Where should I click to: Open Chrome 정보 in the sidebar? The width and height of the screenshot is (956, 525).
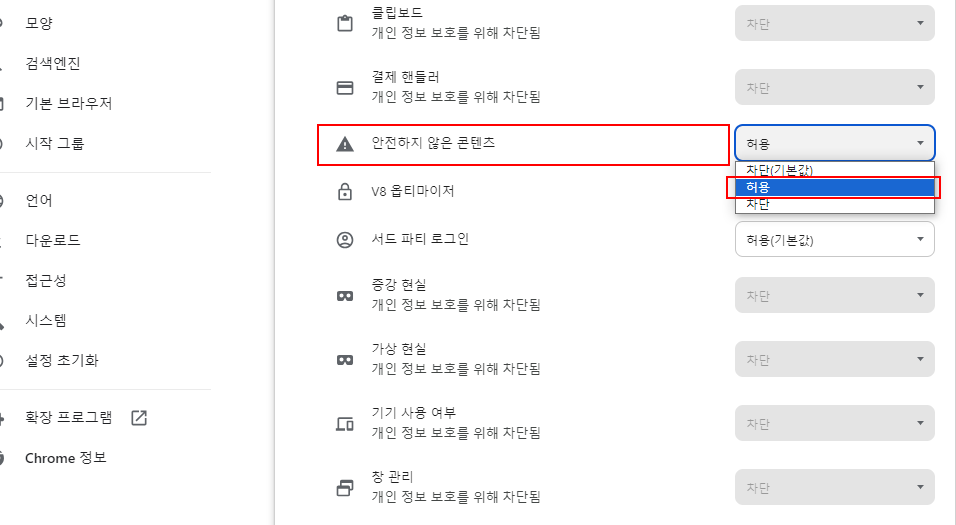66,458
